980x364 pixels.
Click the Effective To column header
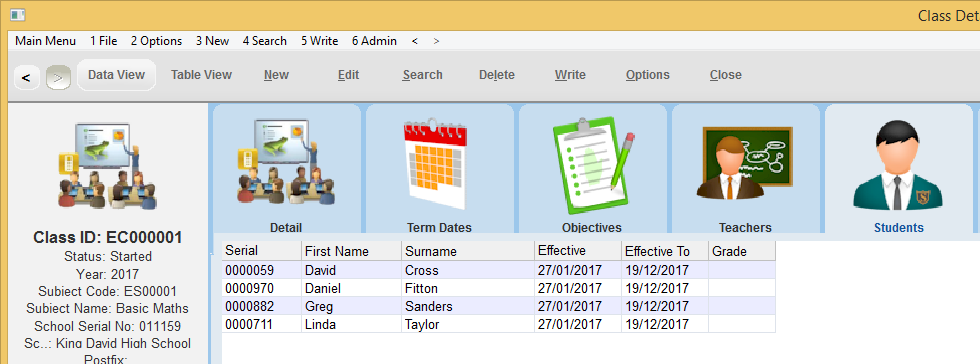tap(665, 251)
